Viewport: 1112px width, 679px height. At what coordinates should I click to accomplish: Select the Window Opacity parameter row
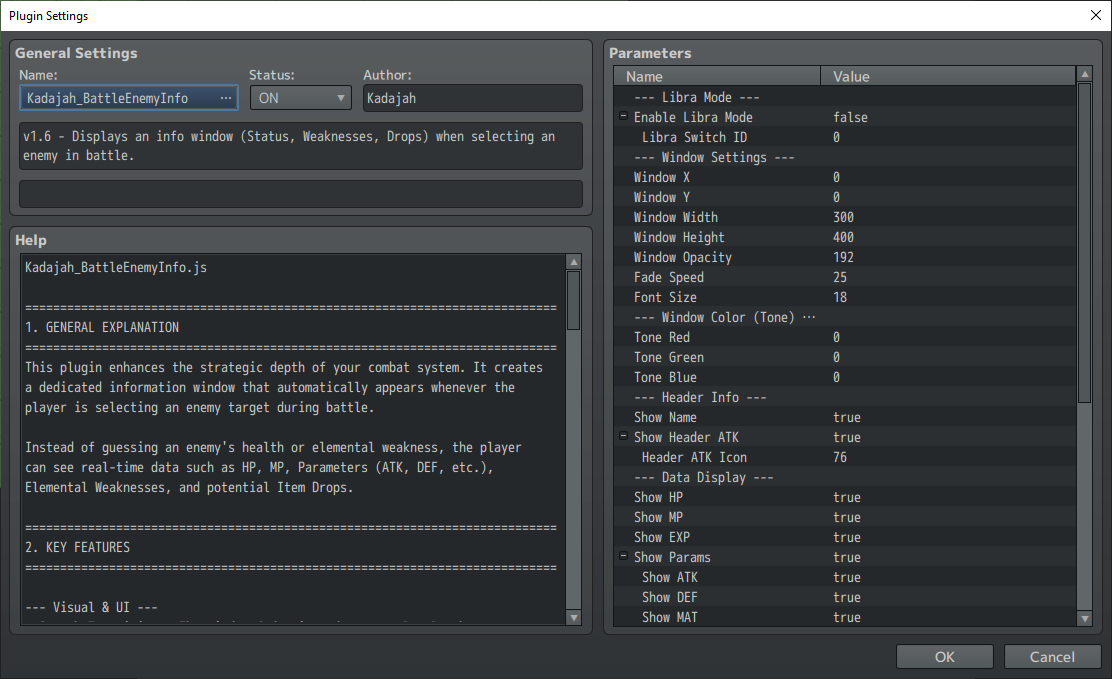[845, 257]
